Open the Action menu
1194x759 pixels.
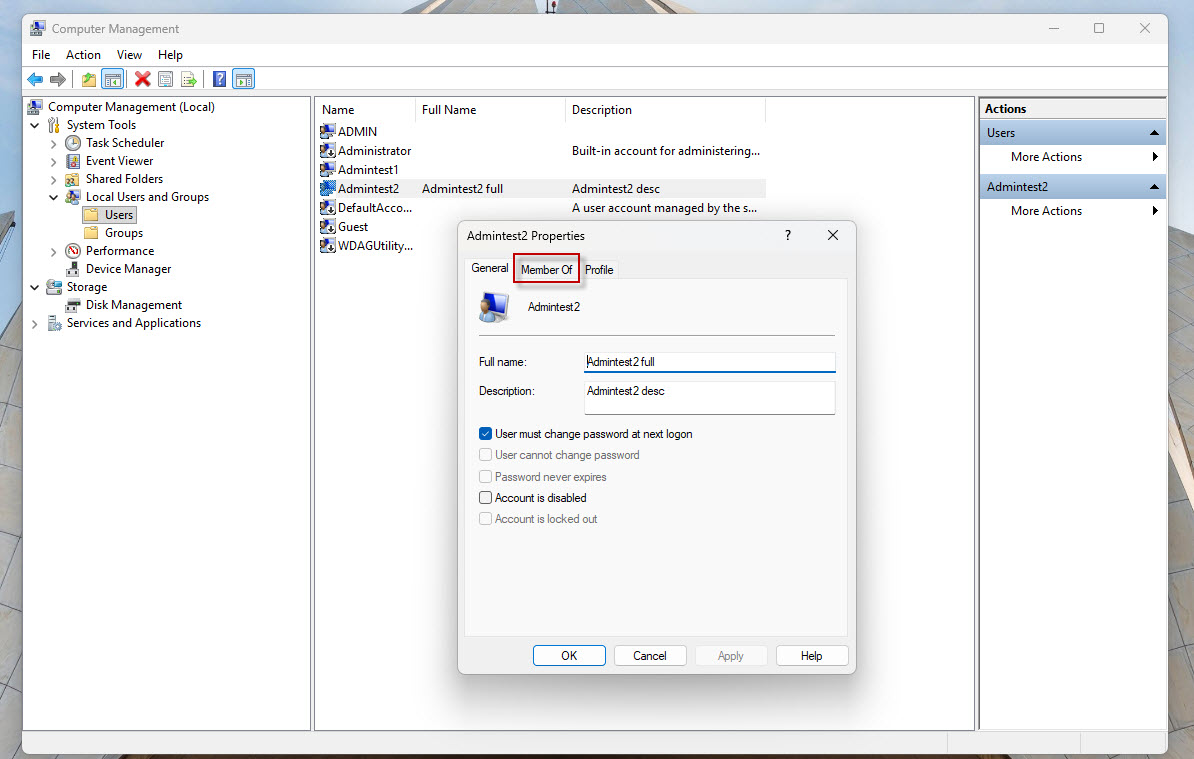[83, 55]
